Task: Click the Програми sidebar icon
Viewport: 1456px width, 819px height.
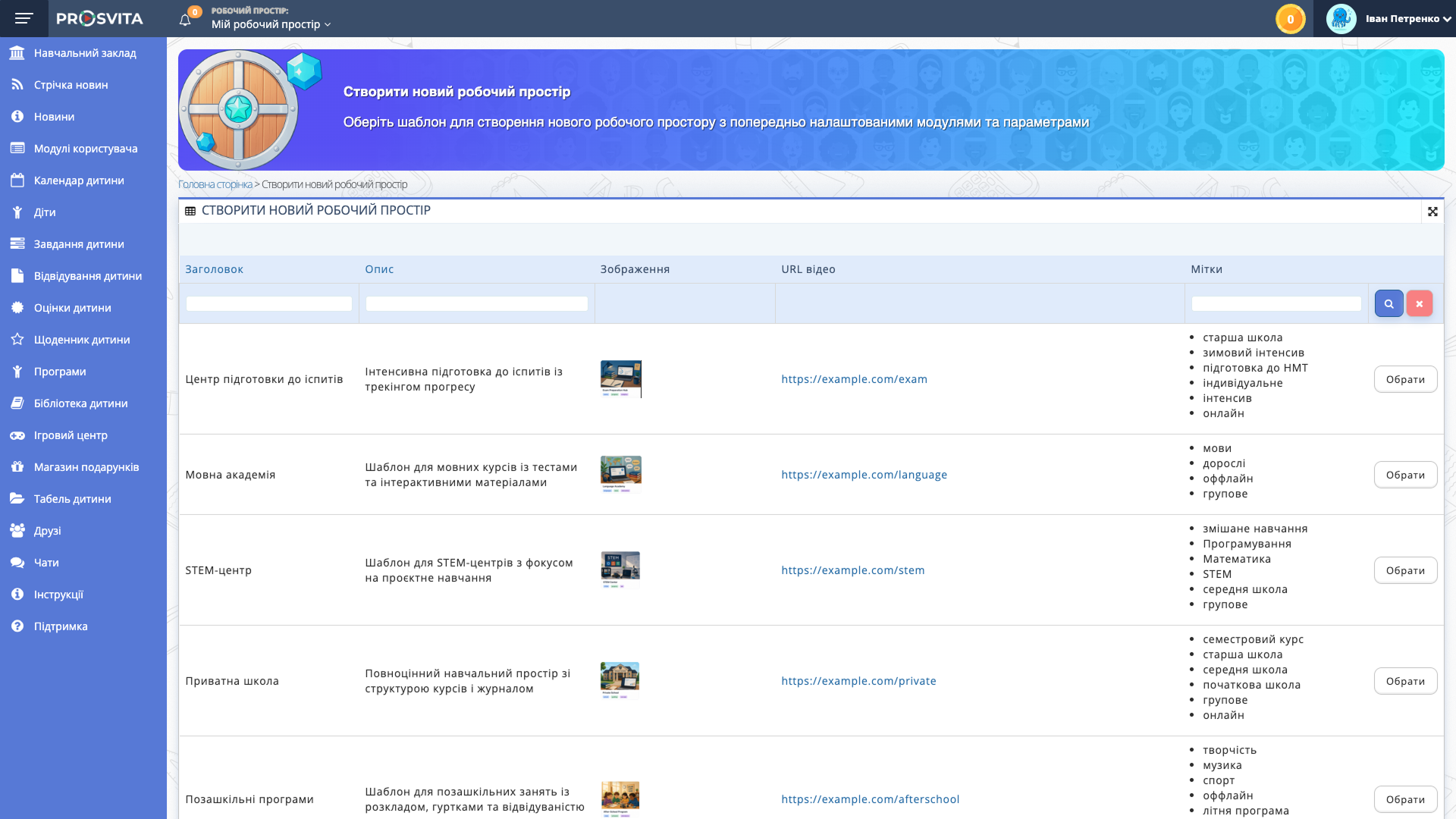Action: tap(17, 371)
